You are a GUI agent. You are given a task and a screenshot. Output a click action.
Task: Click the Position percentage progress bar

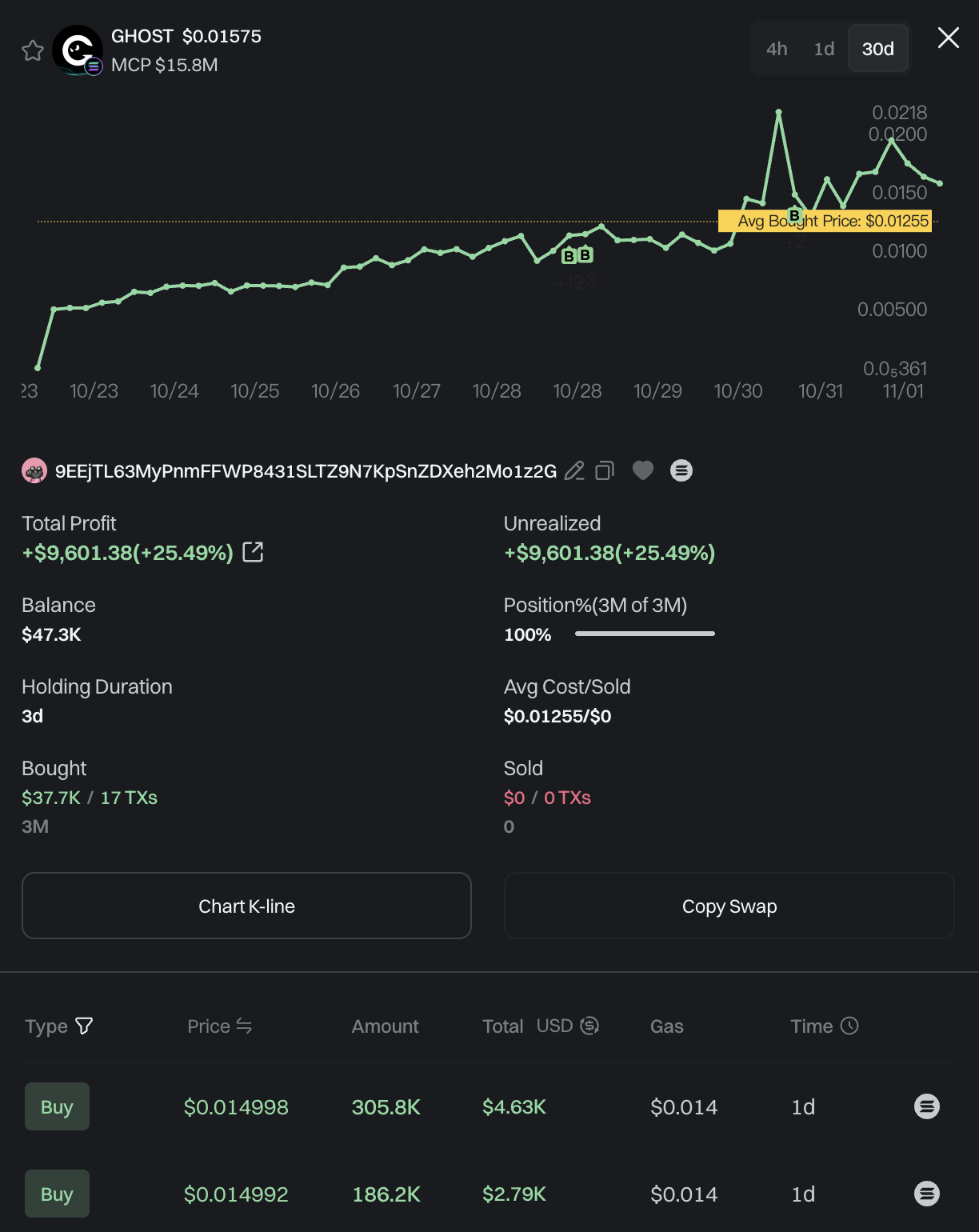click(x=645, y=634)
